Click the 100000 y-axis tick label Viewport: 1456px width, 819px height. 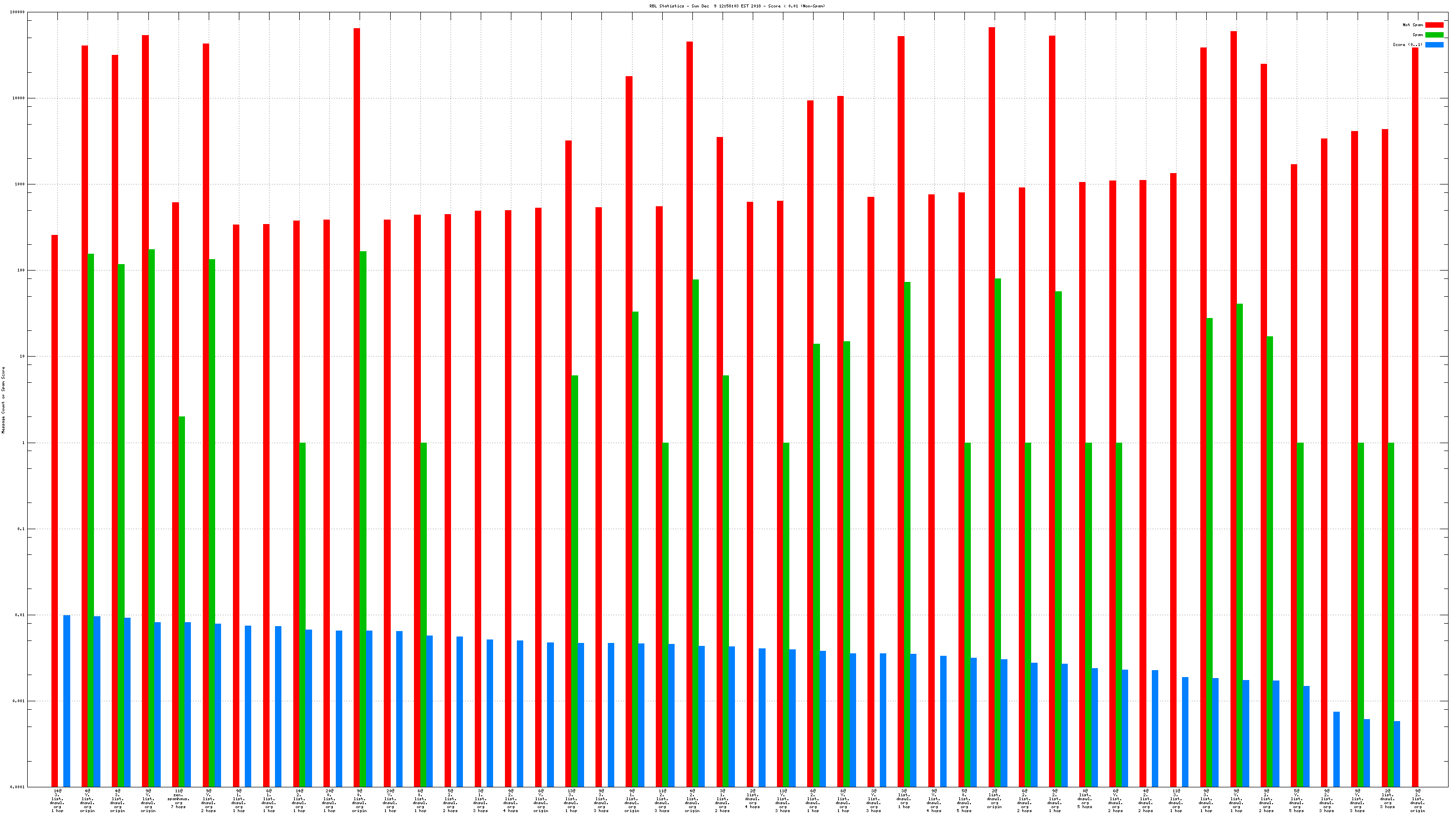coord(17,12)
